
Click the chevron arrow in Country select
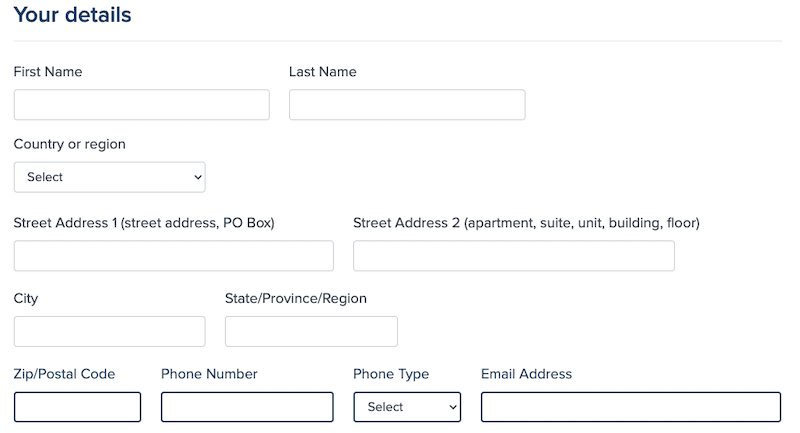pos(195,177)
